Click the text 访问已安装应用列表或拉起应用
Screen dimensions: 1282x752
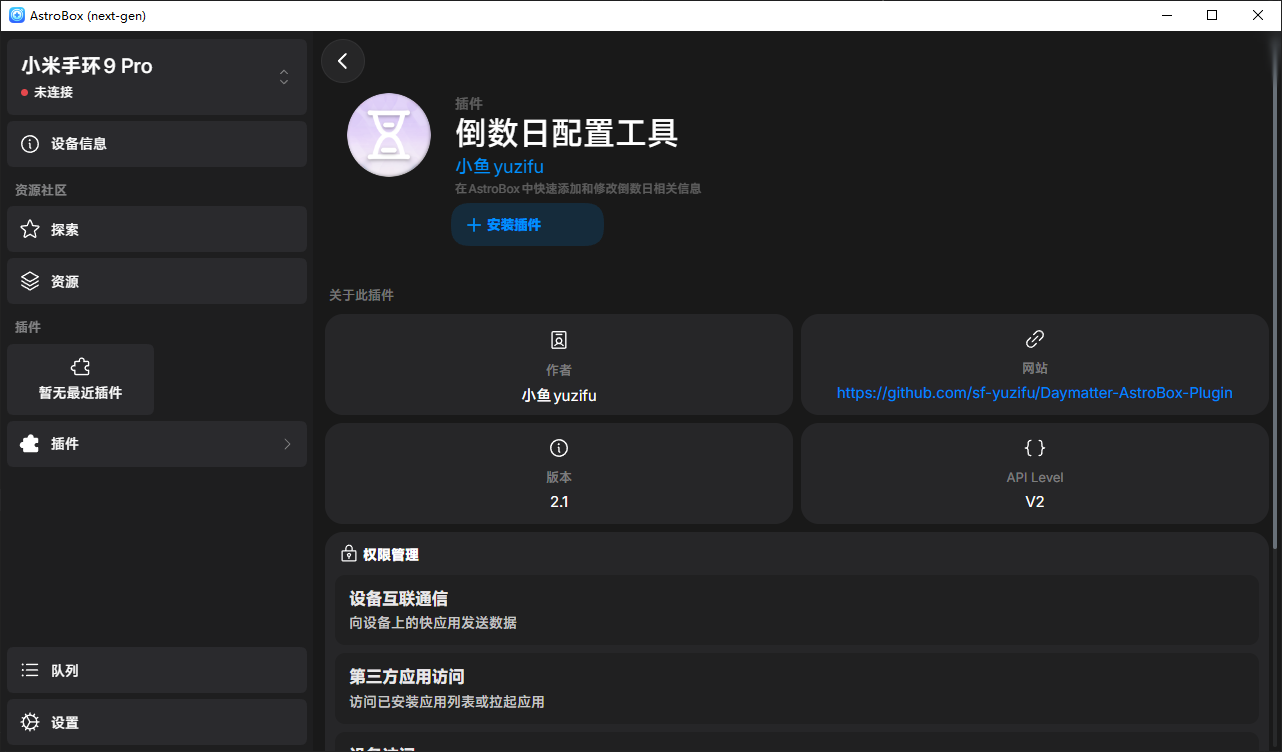pyautogui.click(x=447, y=702)
